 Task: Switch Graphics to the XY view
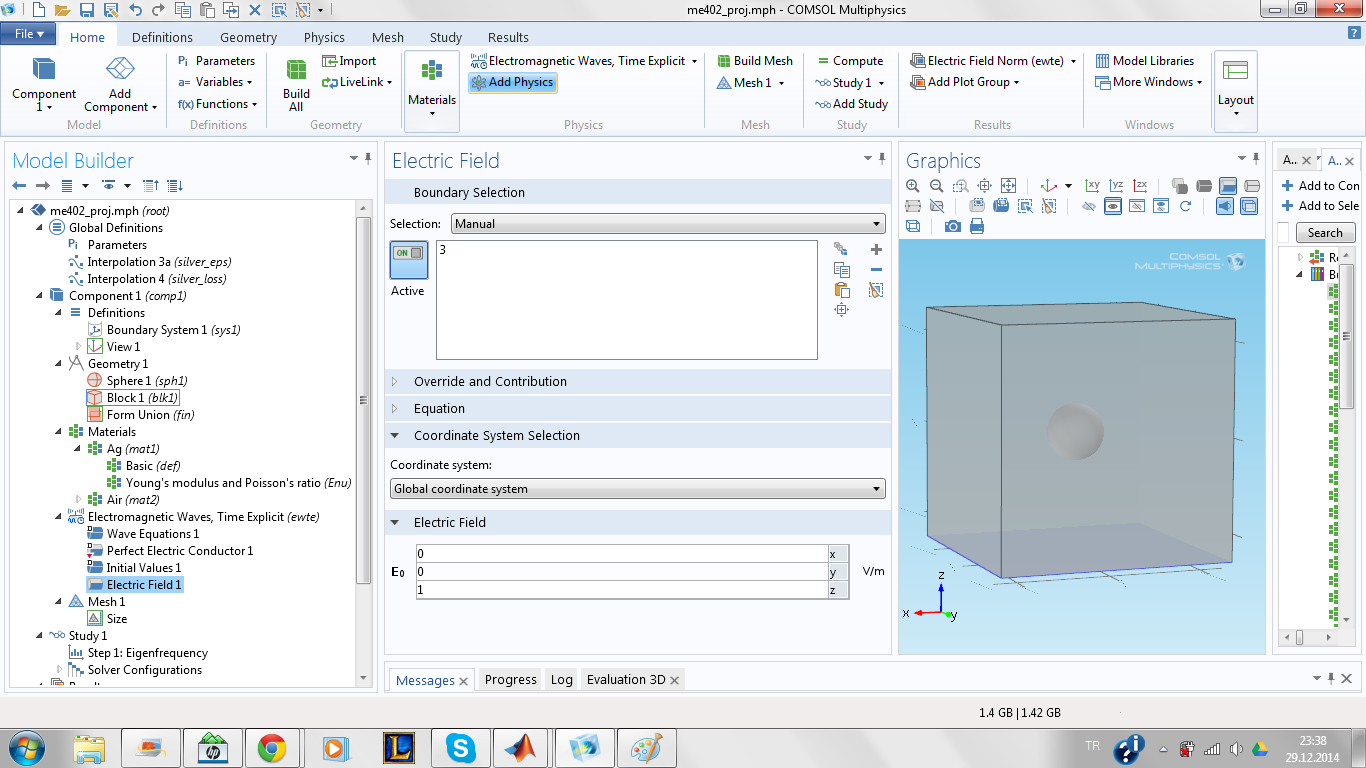click(x=1092, y=186)
